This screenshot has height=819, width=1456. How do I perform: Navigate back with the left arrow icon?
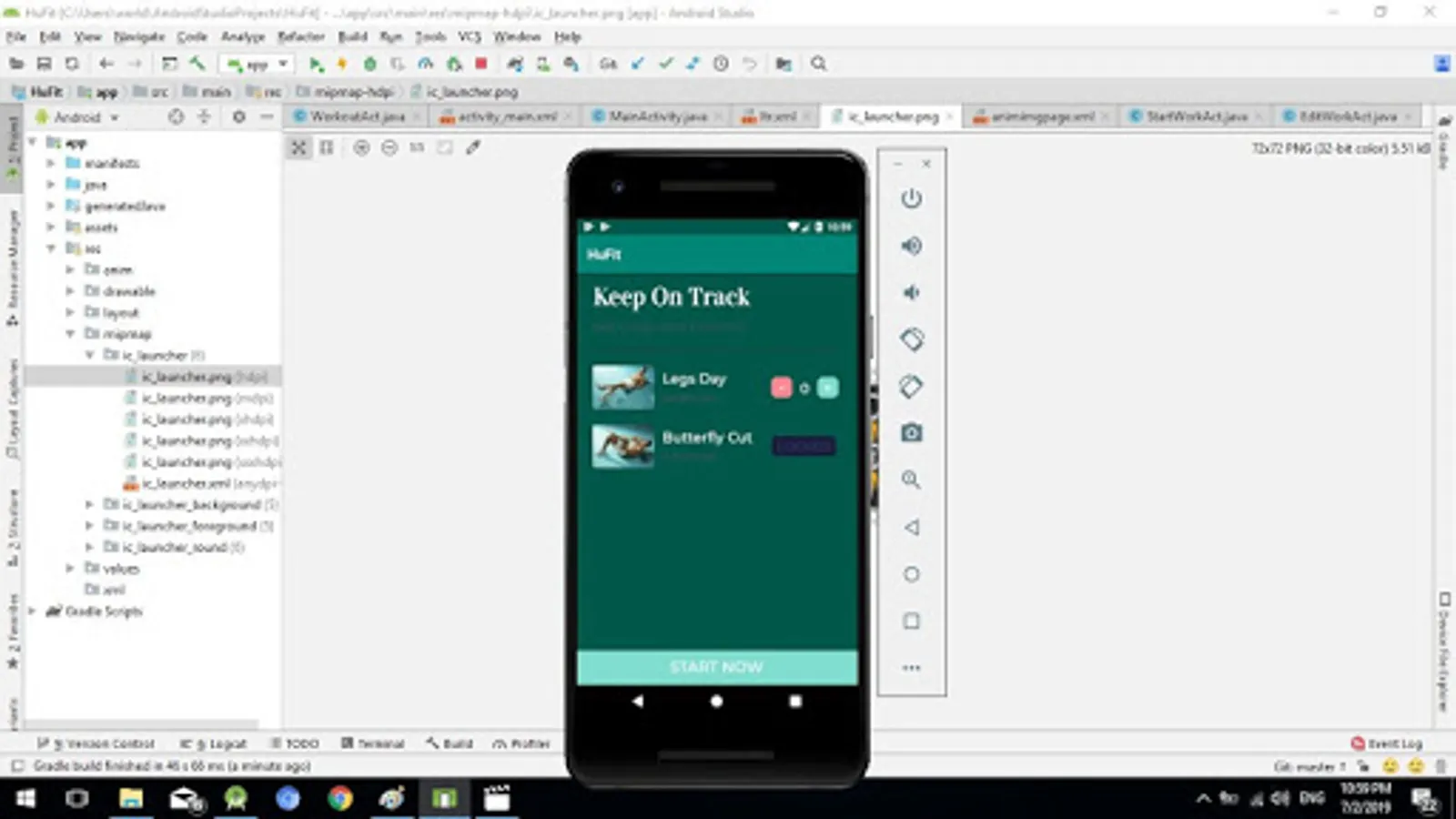pyautogui.click(x=106, y=64)
